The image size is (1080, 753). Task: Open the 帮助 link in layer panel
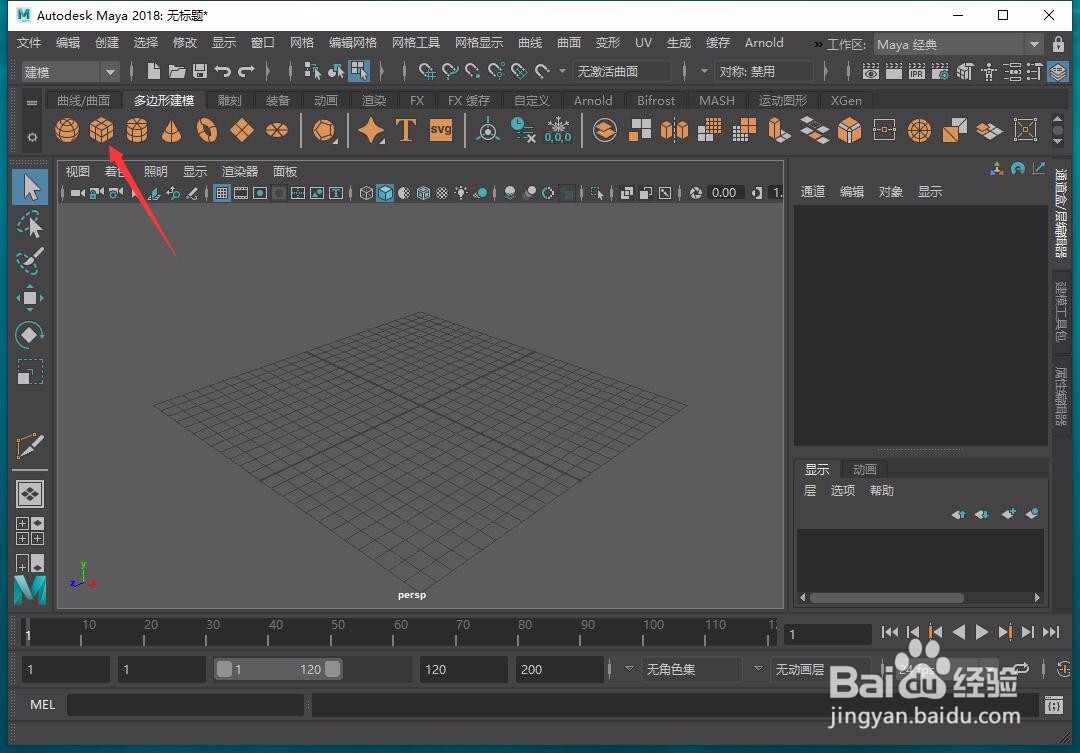coord(881,490)
